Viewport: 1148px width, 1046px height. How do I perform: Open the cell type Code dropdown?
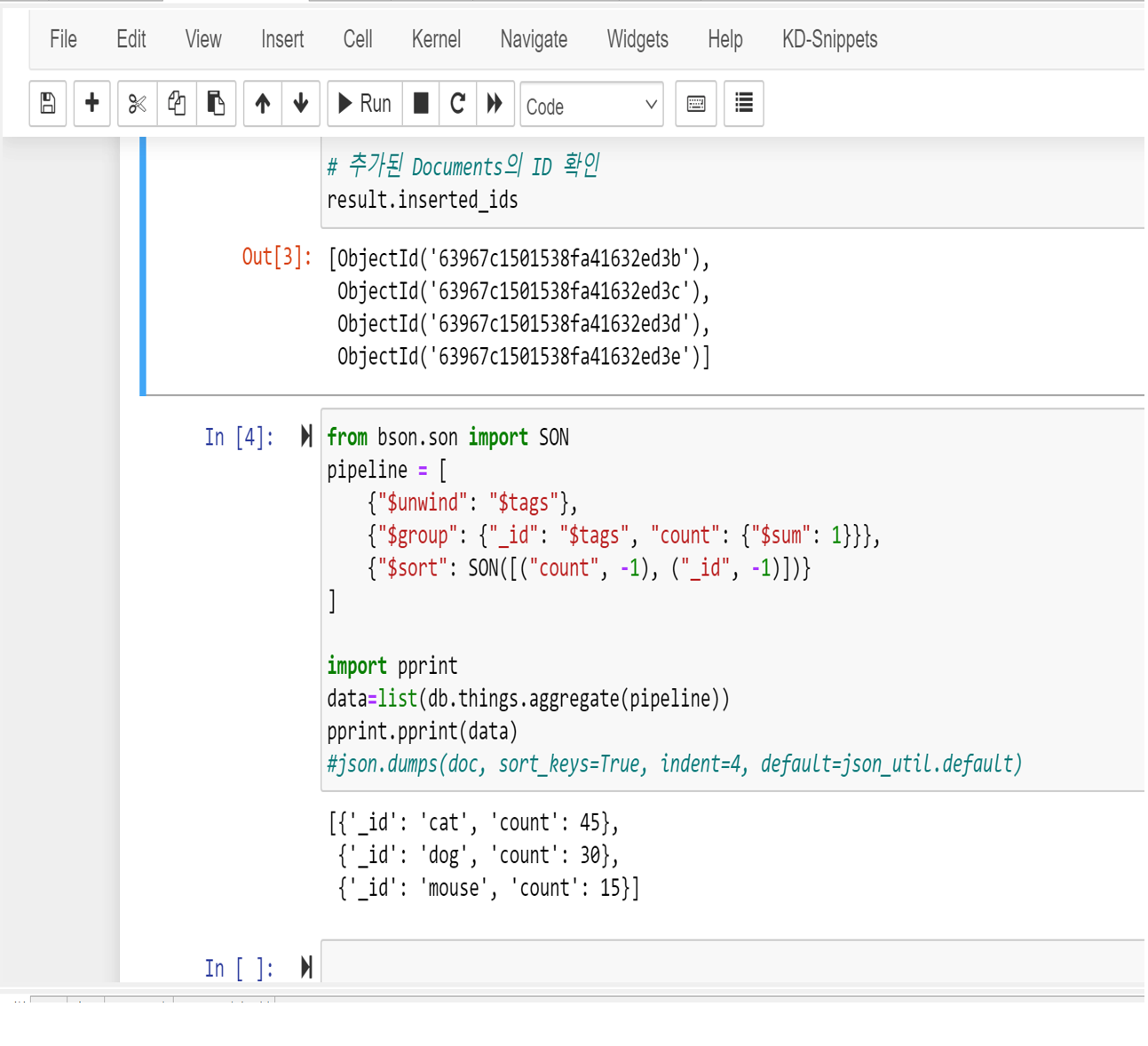(591, 106)
